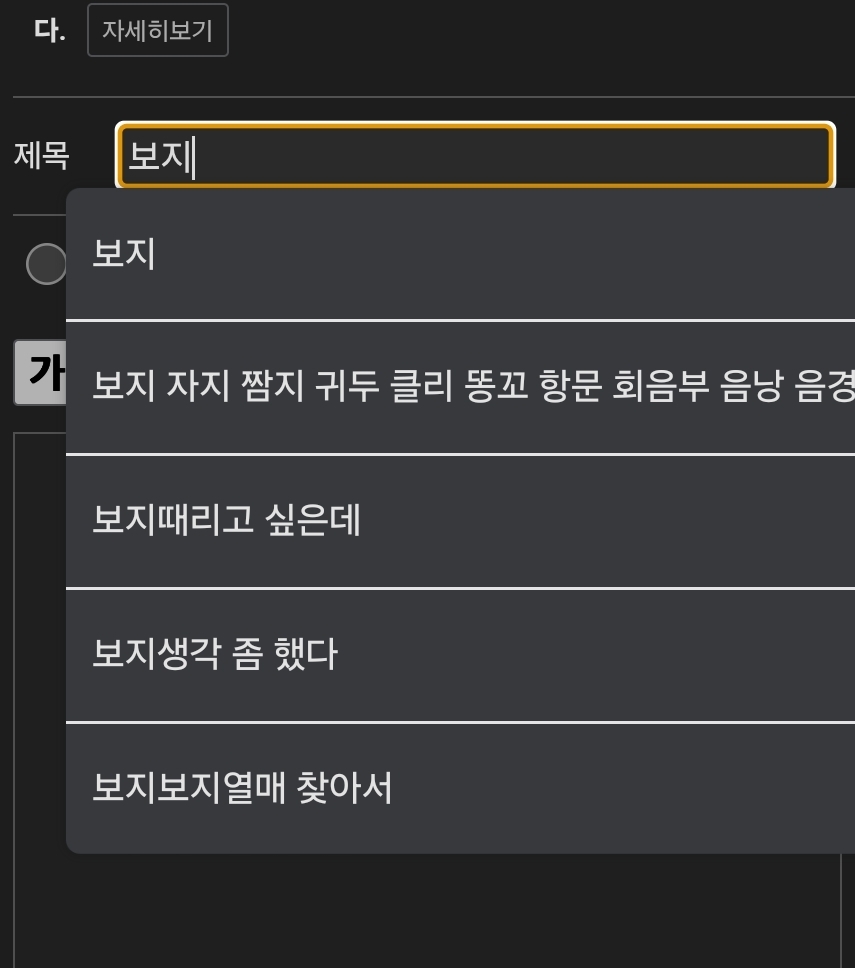
Task: Focus the 제목 title input field
Action: click(x=475, y=156)
